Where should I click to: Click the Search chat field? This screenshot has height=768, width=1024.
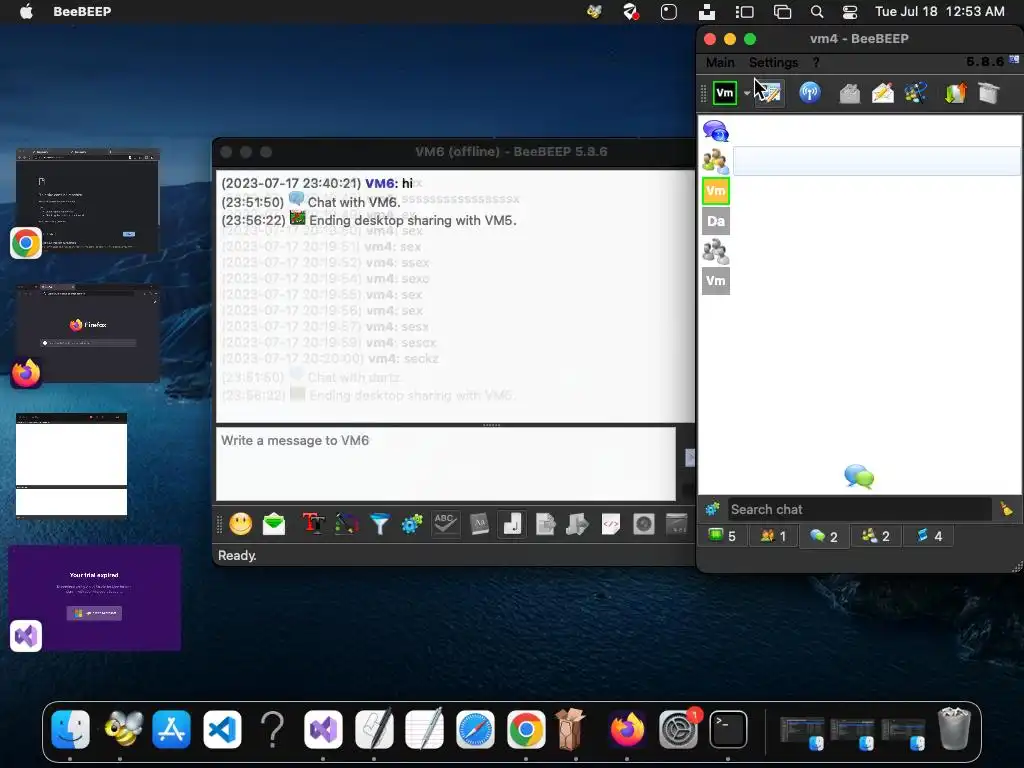point(859,509)
